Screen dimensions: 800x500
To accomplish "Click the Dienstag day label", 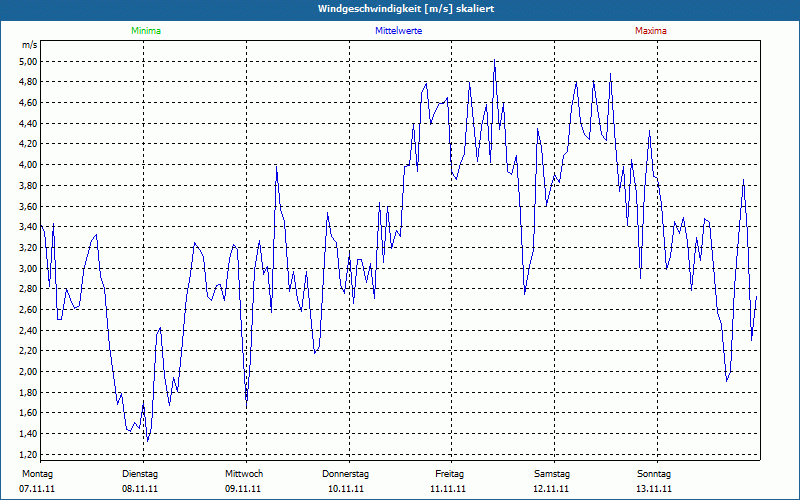I will pos(140,474).
